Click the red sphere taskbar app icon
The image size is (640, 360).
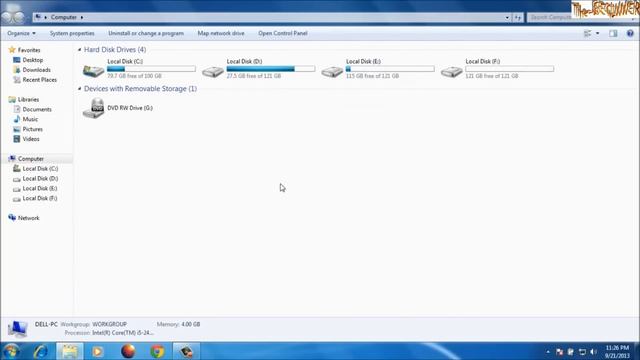coord(128,351)
